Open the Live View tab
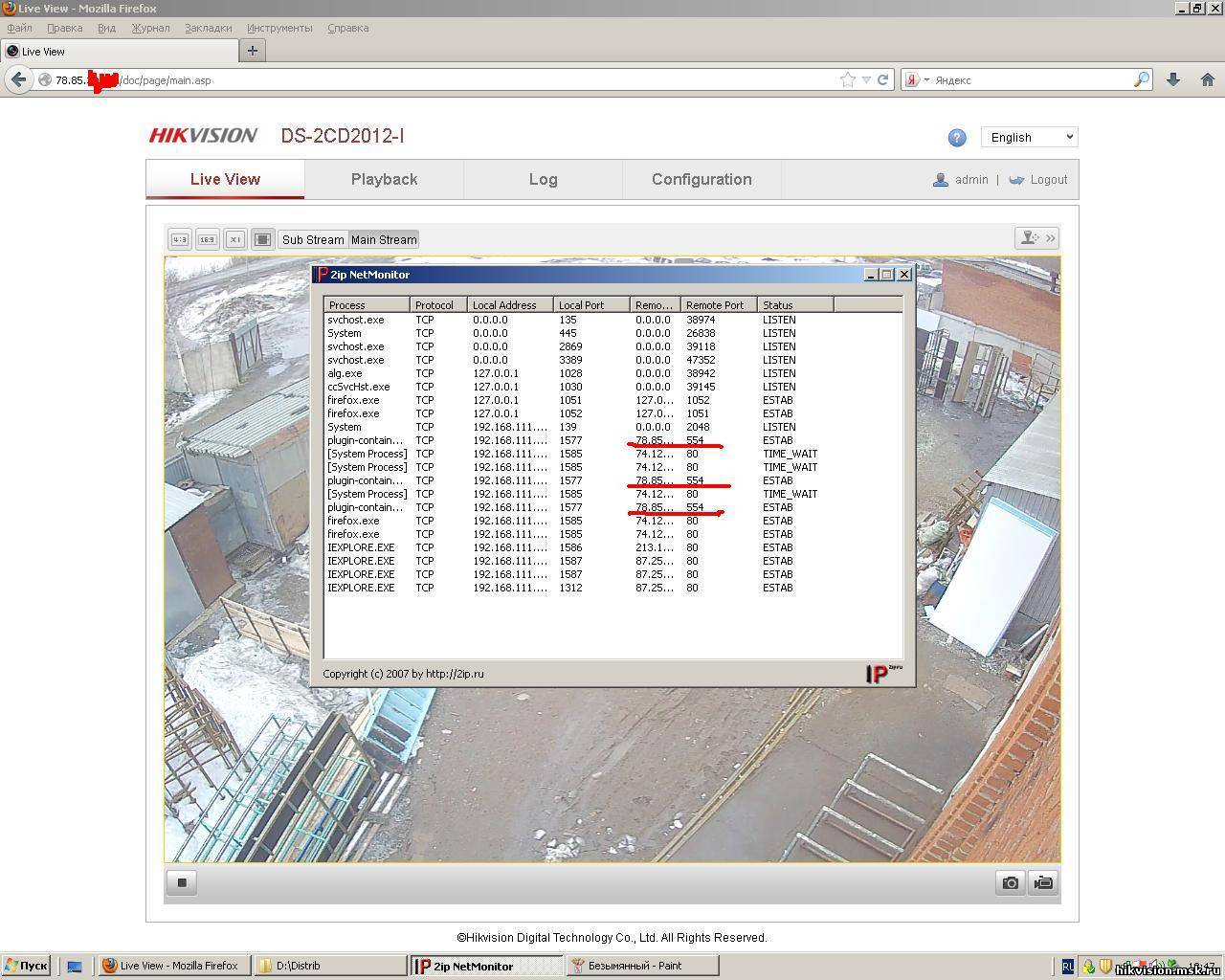This screenshot has width=1225, height=980. [x=225, y=179]
